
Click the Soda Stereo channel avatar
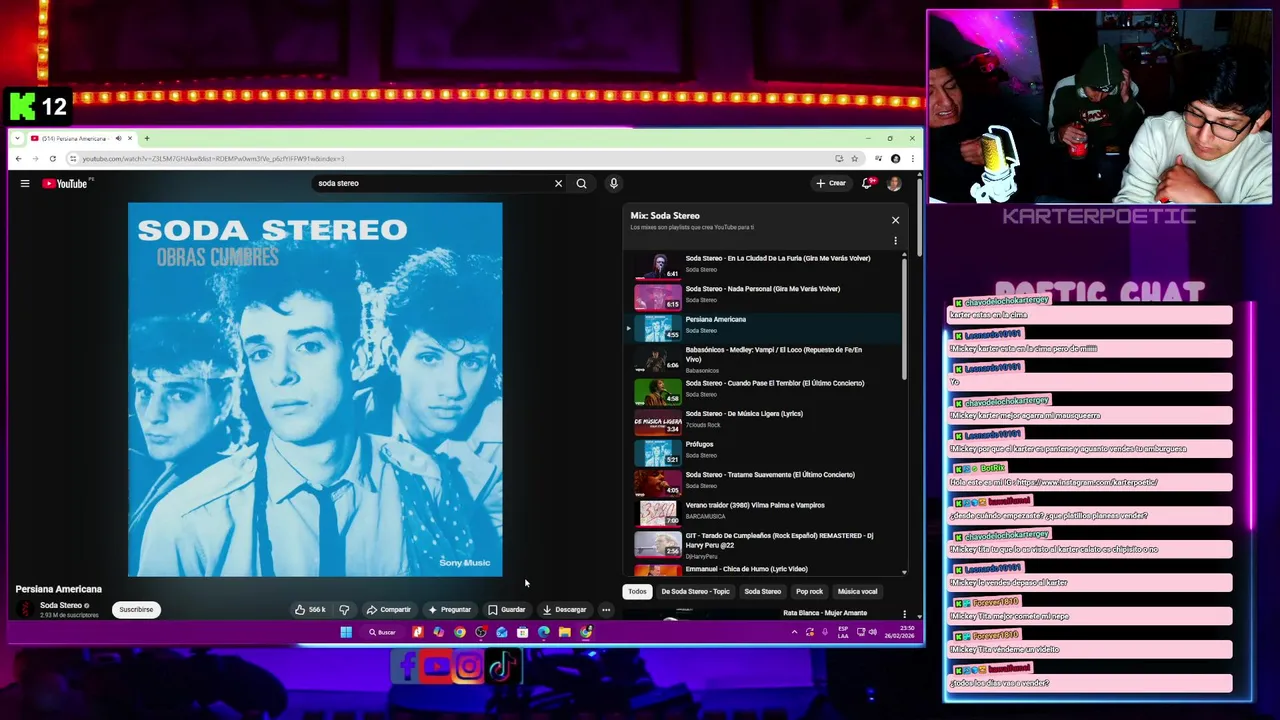click(25, 609)
